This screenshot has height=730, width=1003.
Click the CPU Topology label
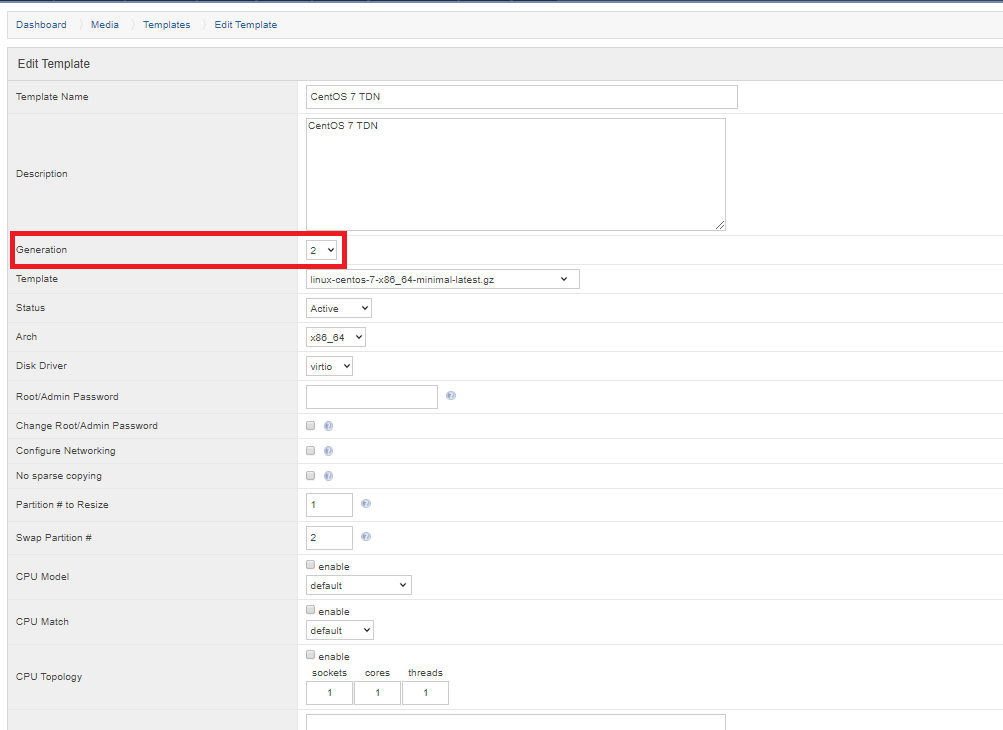[49, 676]
